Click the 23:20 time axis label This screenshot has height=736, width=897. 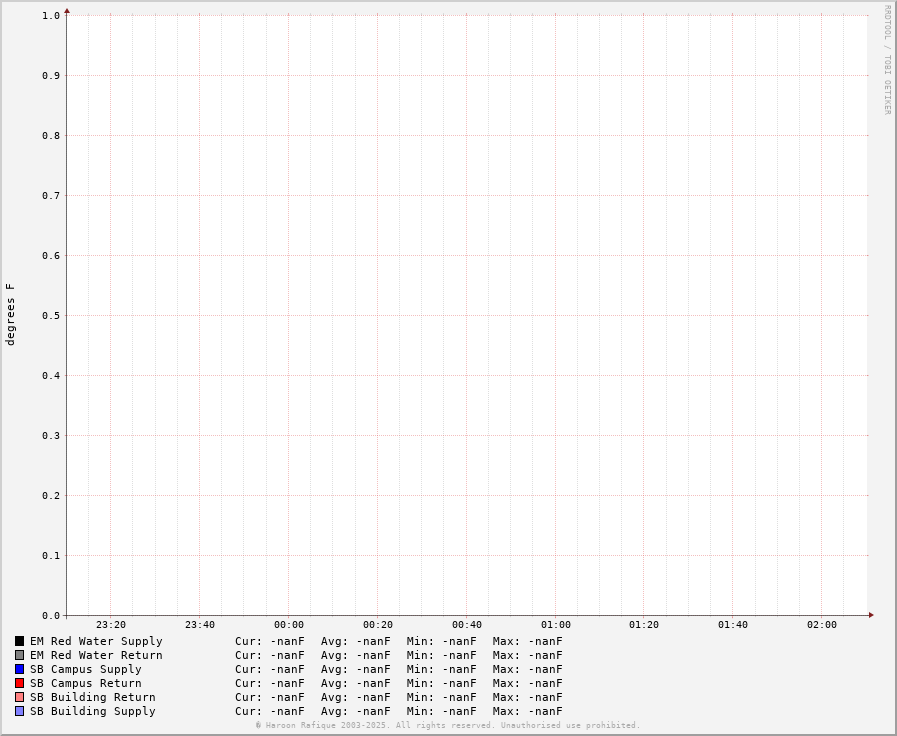[x=111, y=625]
